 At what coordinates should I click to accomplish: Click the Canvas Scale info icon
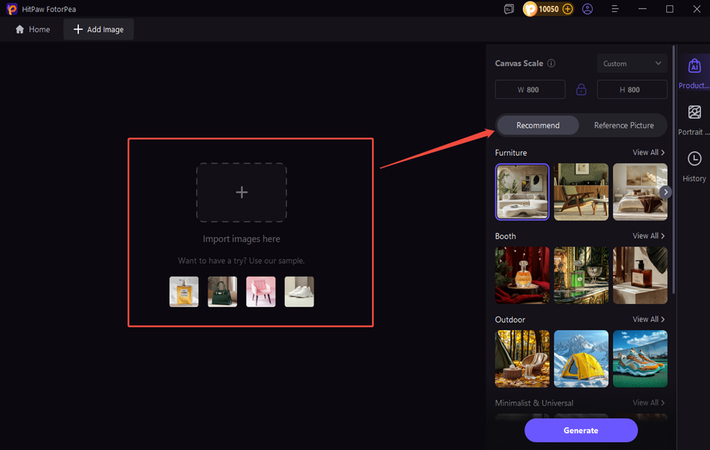pos(551,63)
